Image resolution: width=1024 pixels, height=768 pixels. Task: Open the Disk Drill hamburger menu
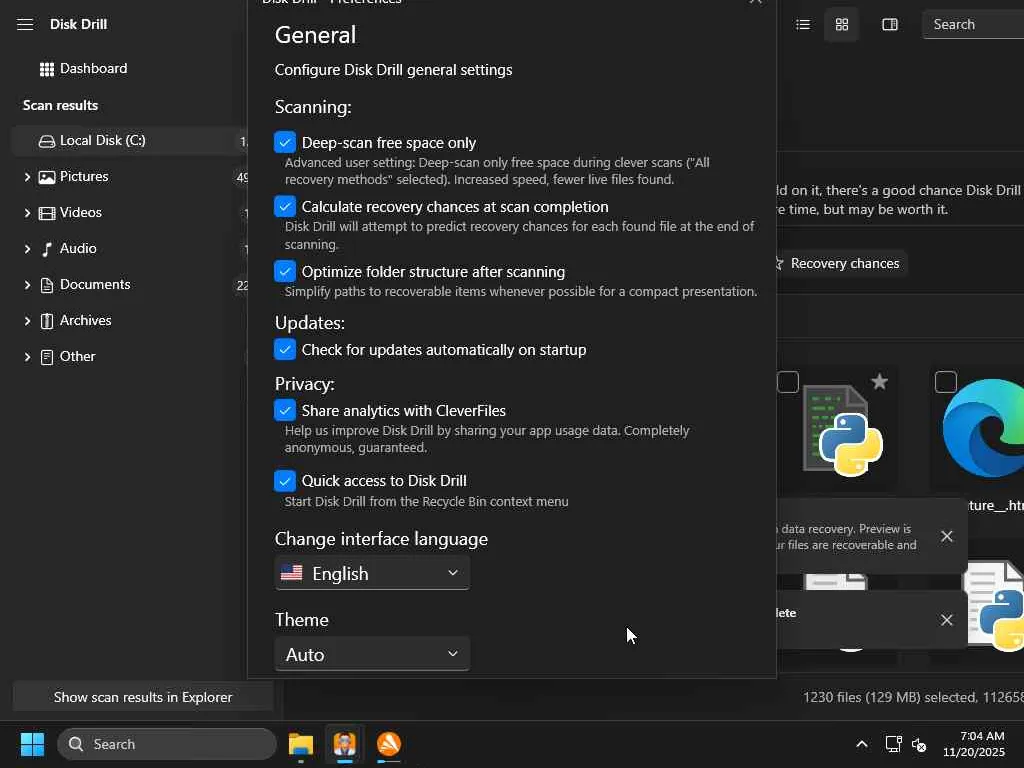(25, 25)
